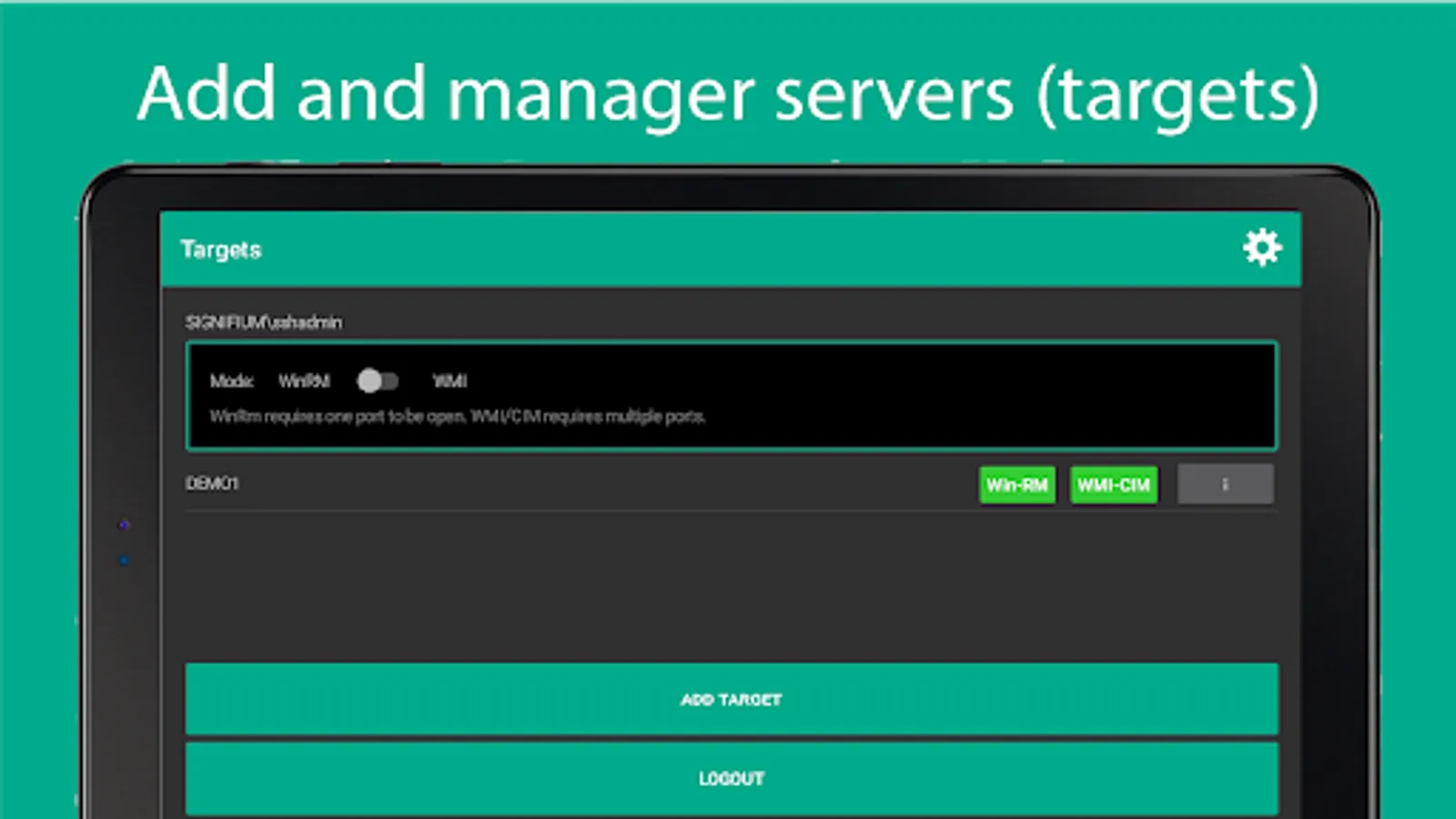Click the SIGNIFIUM\ushadmin account label
This screenshot has height=819, width=1456.
[x=264, y=322]
